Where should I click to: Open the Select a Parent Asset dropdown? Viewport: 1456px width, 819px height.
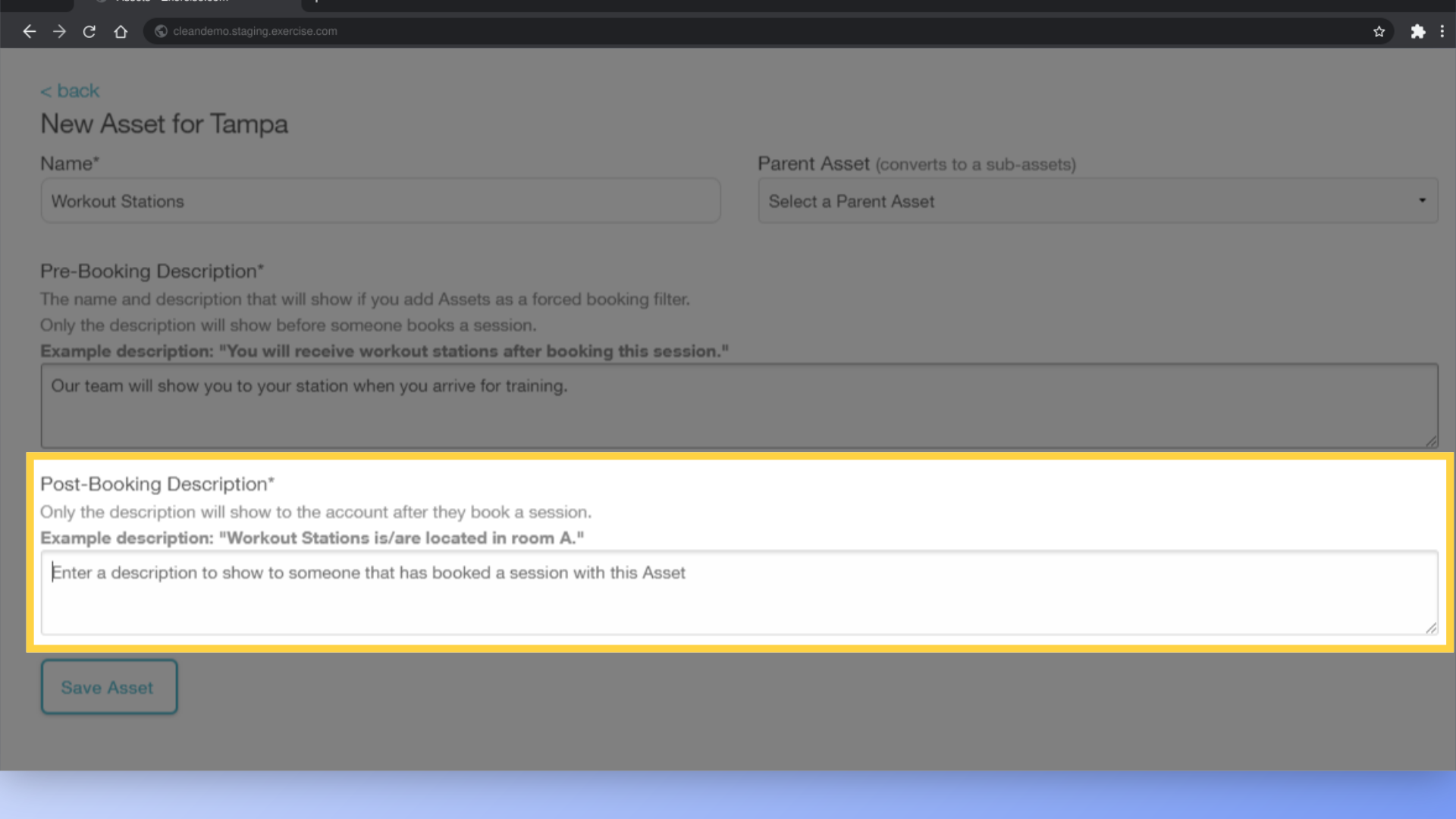(1097, 200)
